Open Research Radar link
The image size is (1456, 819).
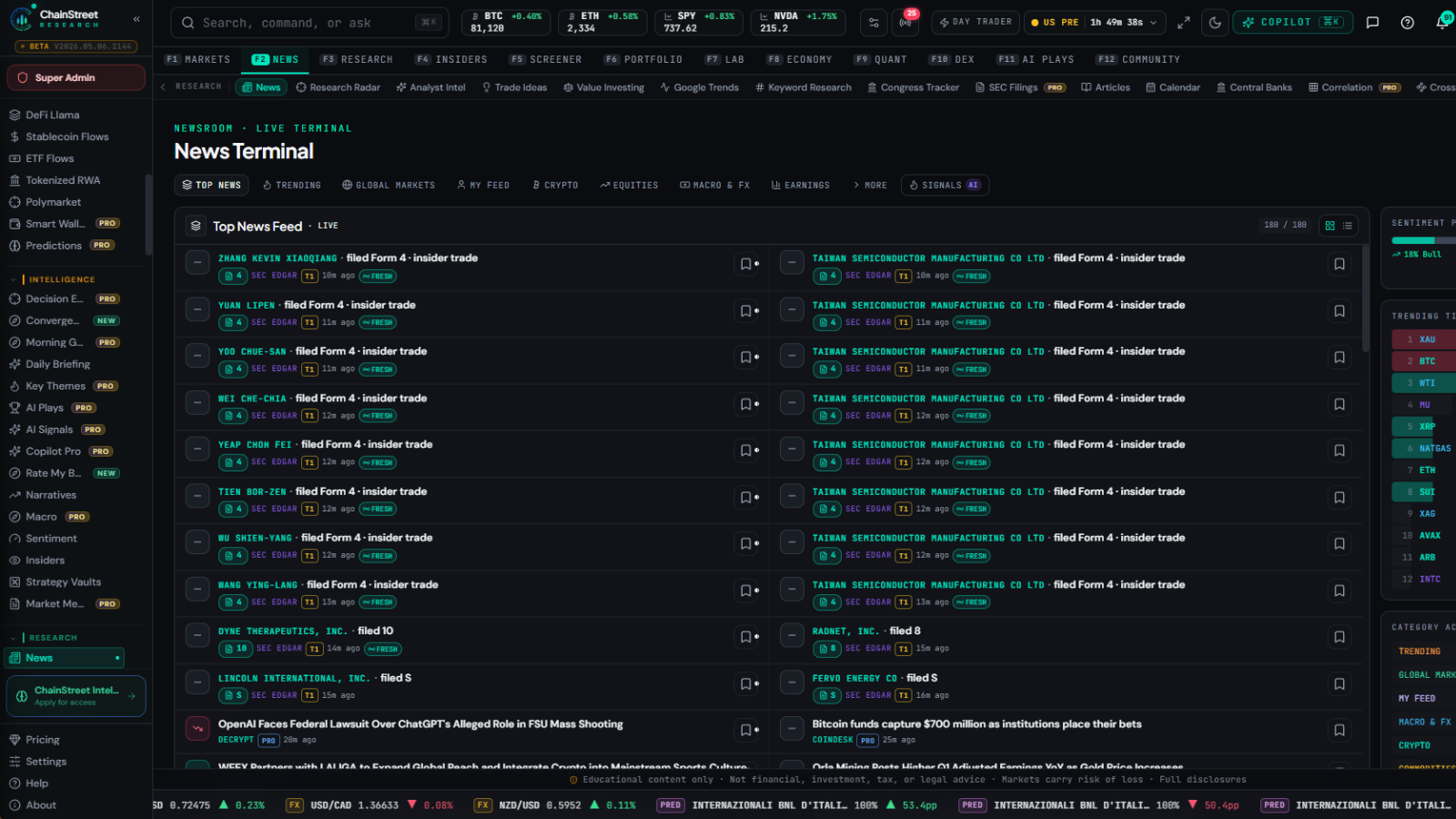coord(339,87)
